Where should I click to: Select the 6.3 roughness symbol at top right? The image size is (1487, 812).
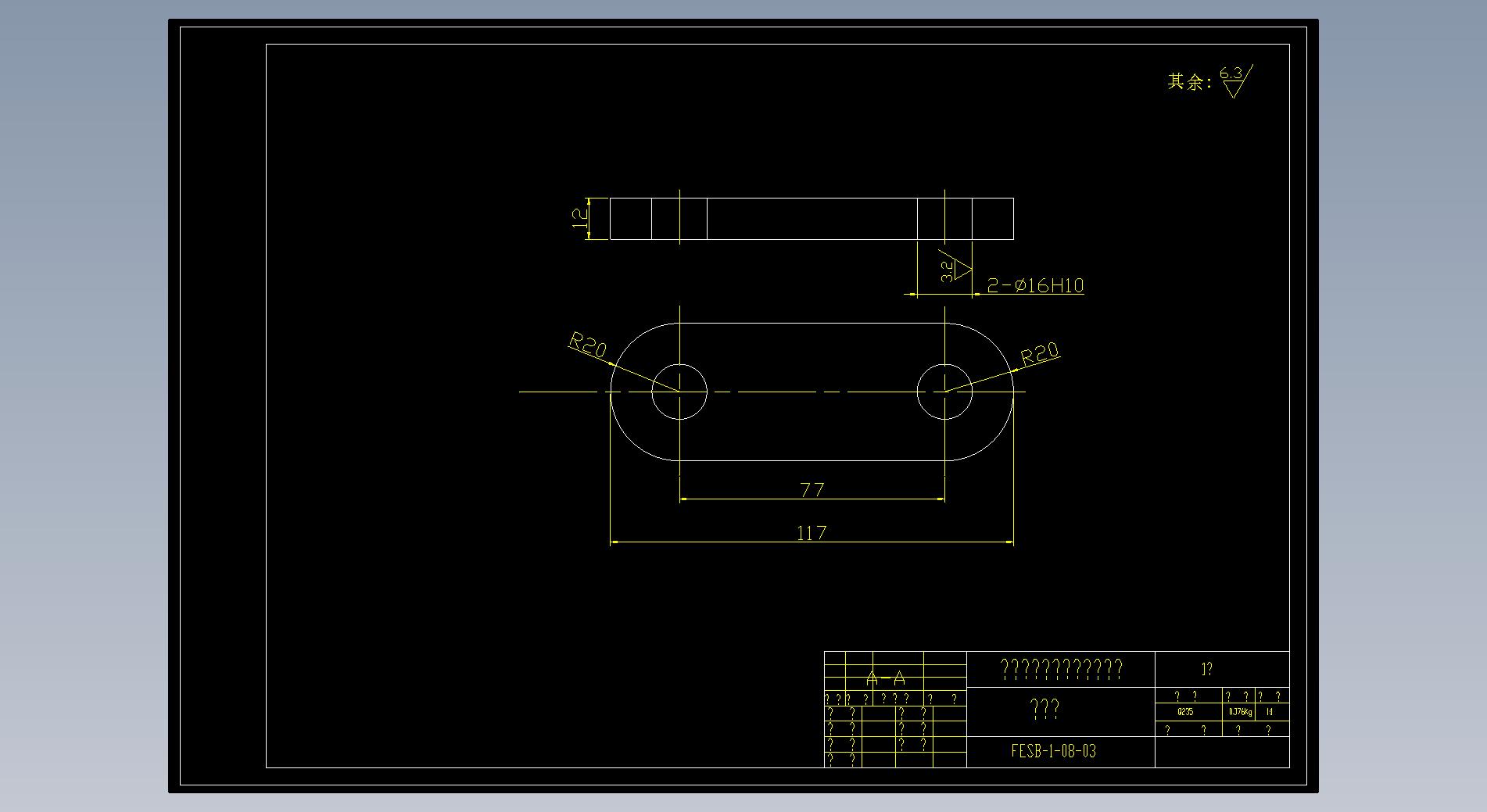point(1235,81)
